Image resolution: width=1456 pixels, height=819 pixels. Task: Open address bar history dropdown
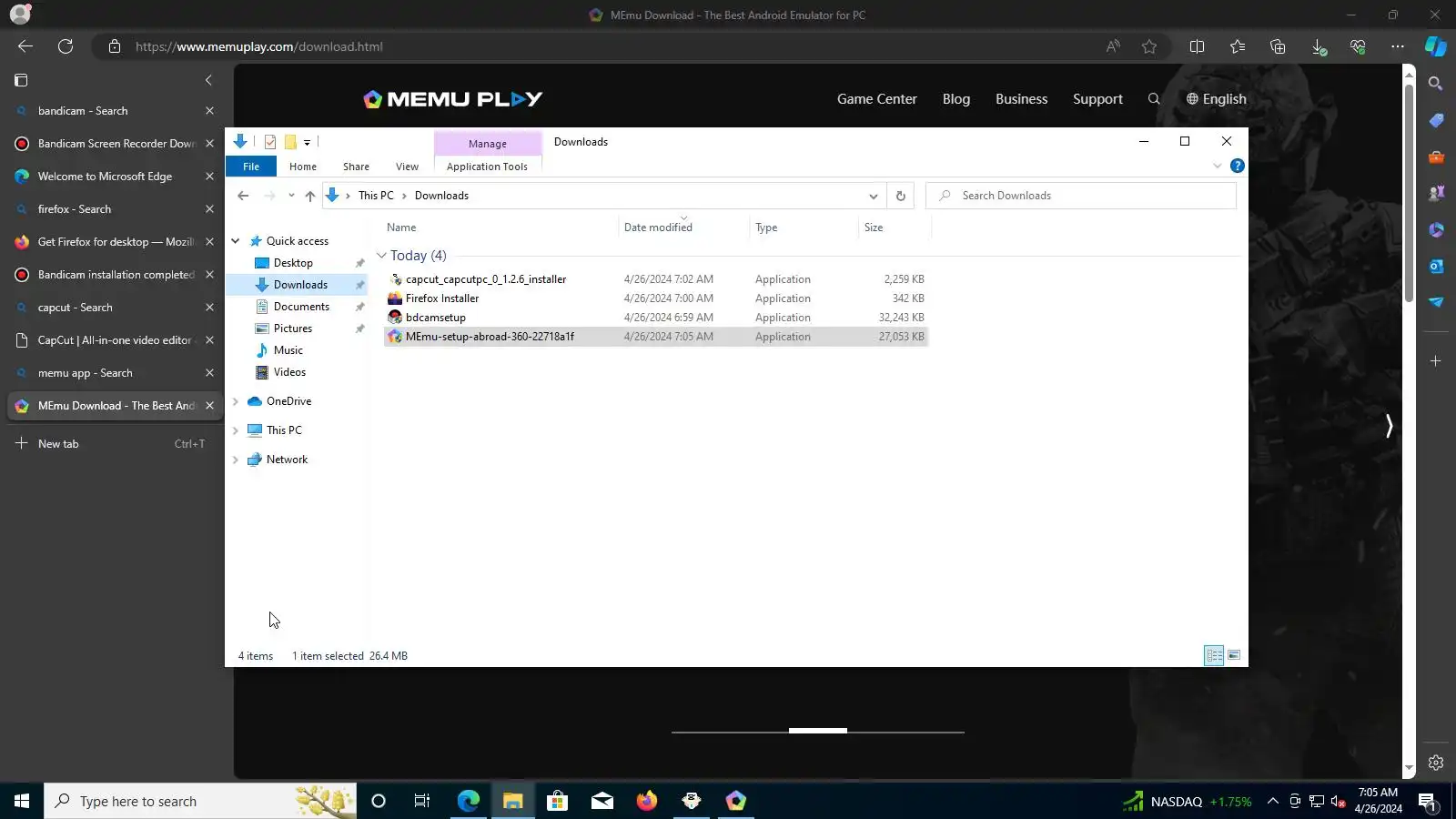874,196
